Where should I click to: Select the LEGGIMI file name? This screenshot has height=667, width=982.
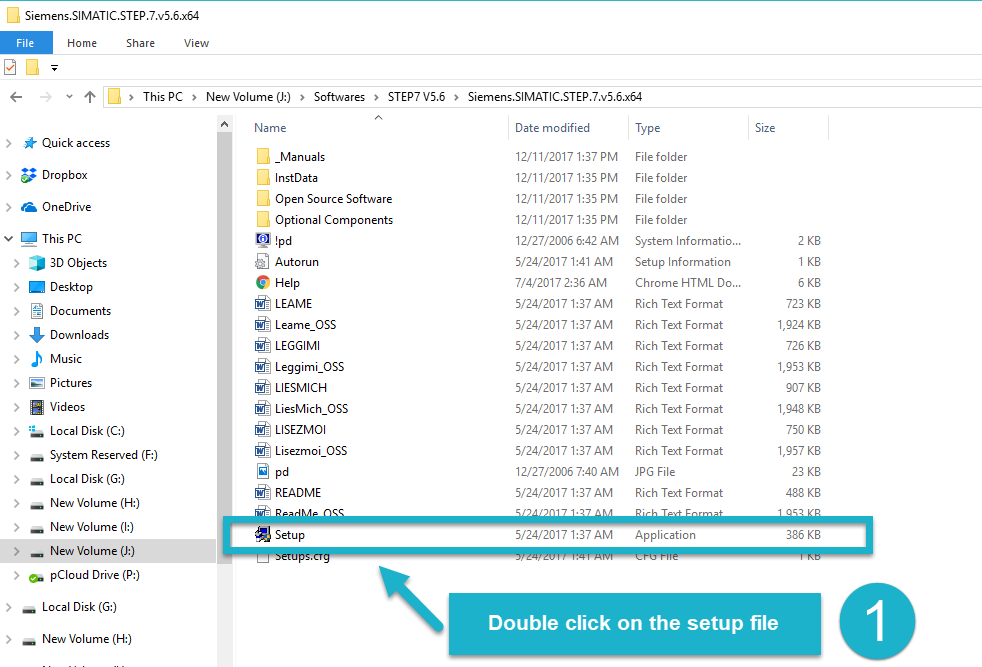pos(297,346)
